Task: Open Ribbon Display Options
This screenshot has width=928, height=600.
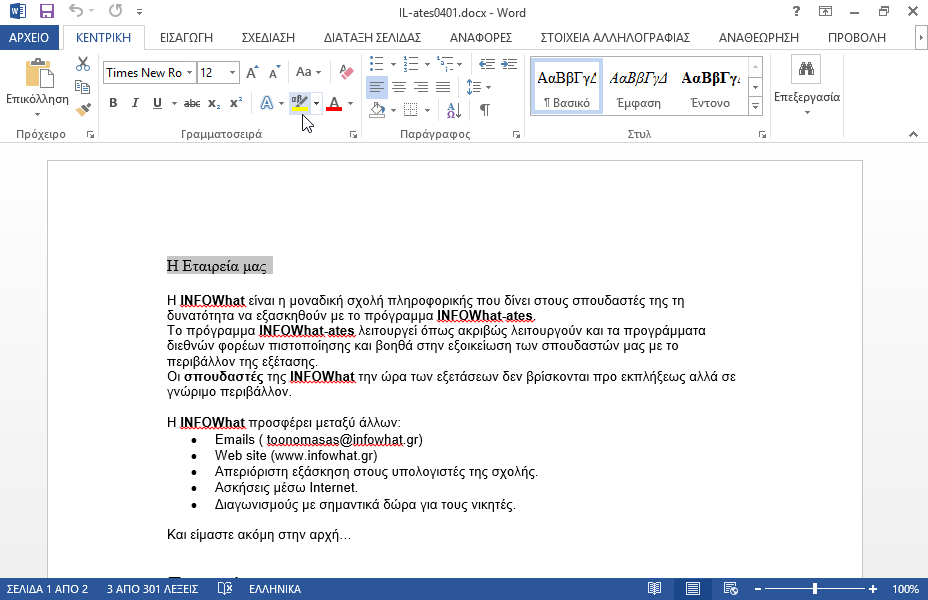Action: [x=825, y=11]
